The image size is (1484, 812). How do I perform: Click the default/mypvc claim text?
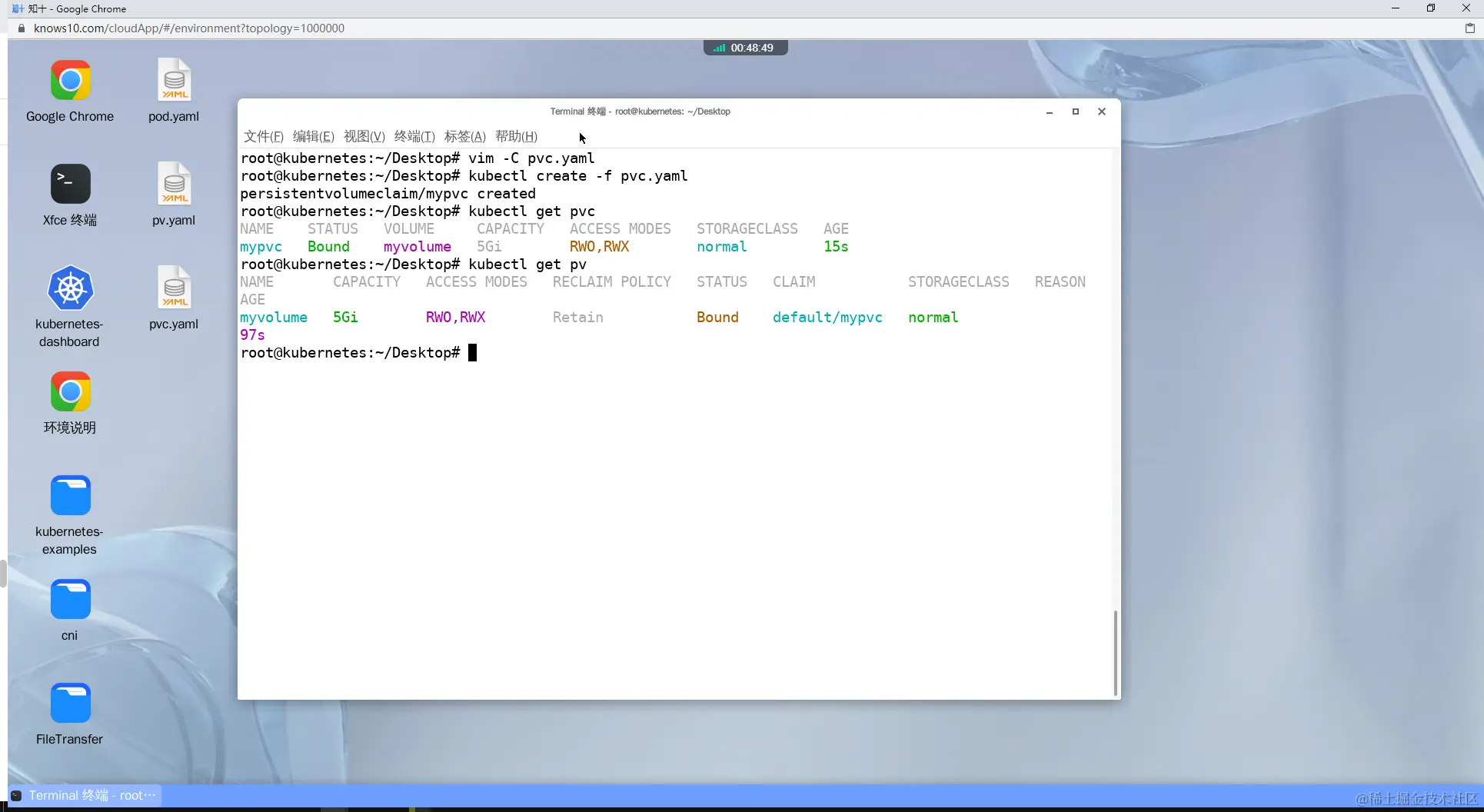click(827, 318)
